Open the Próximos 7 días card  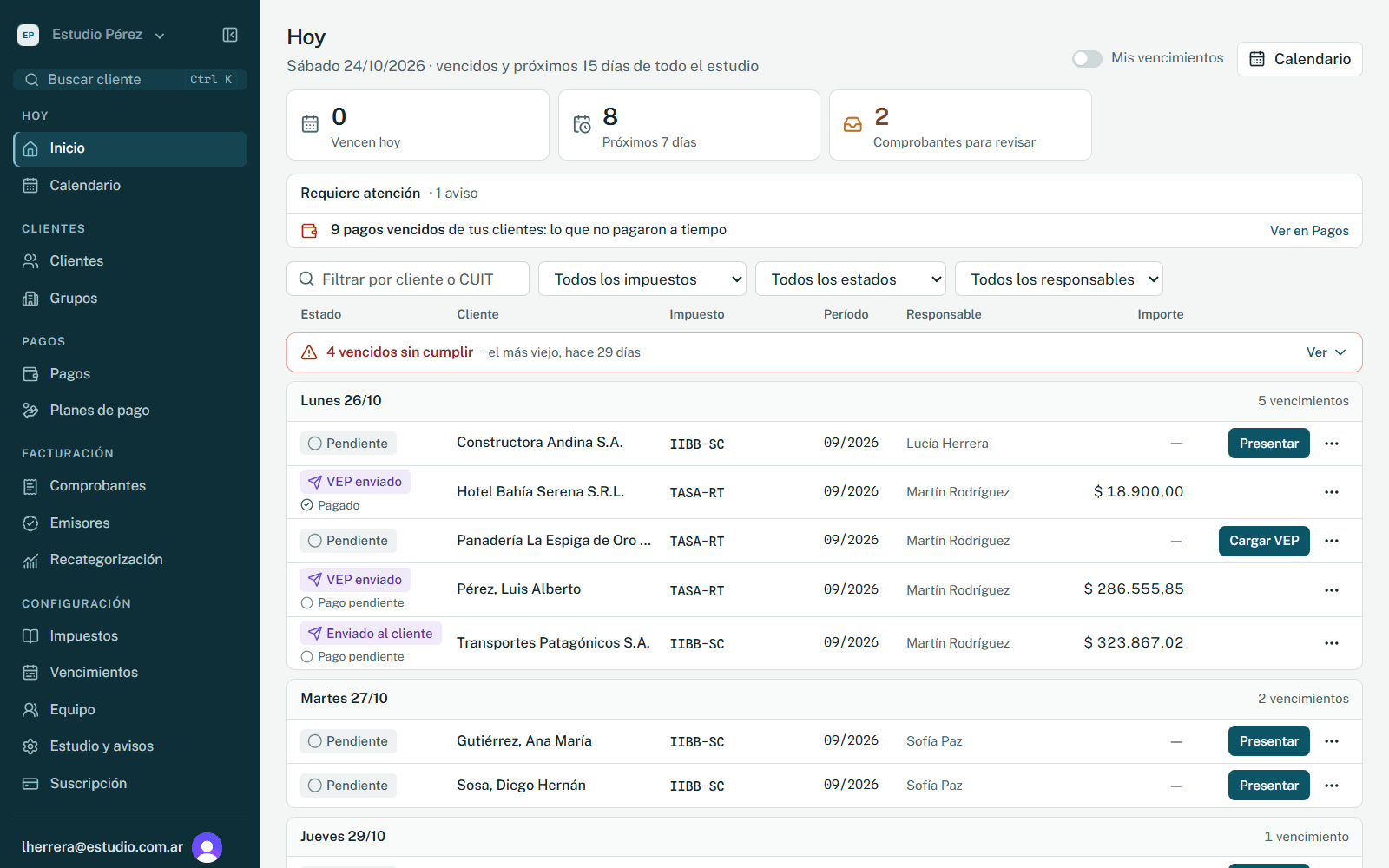click(689, 125)
